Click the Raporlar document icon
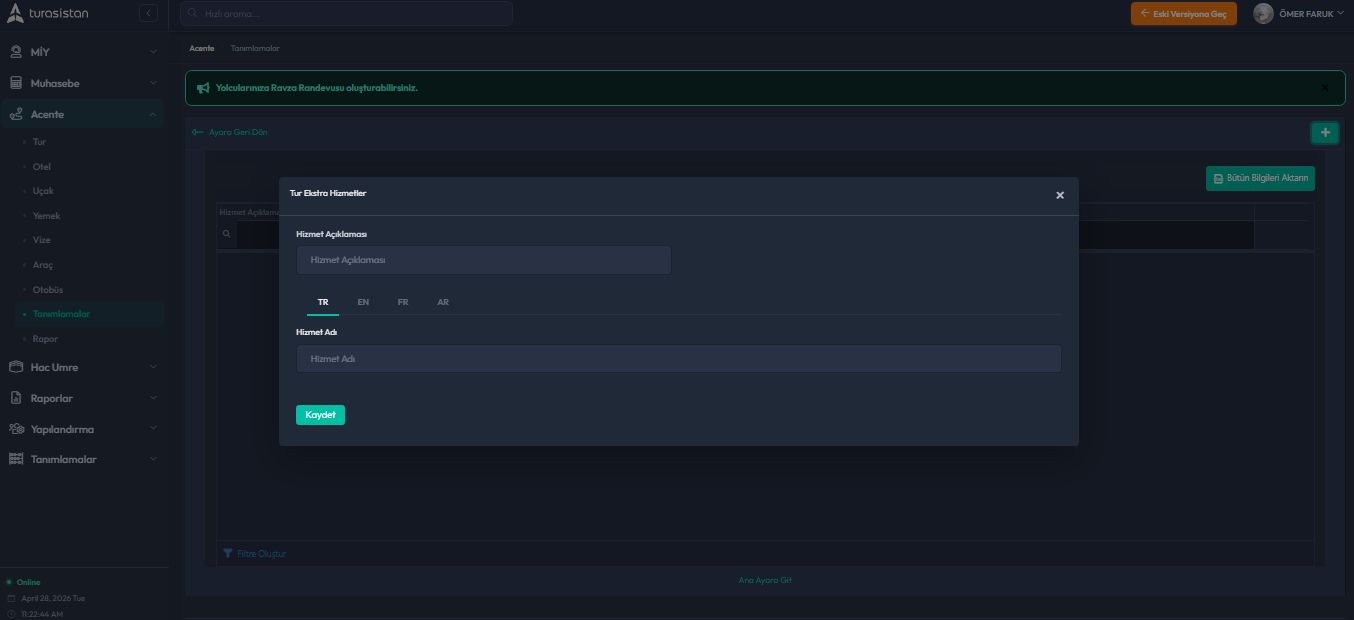The image size is (1354, 620). [x=16, y=398]
